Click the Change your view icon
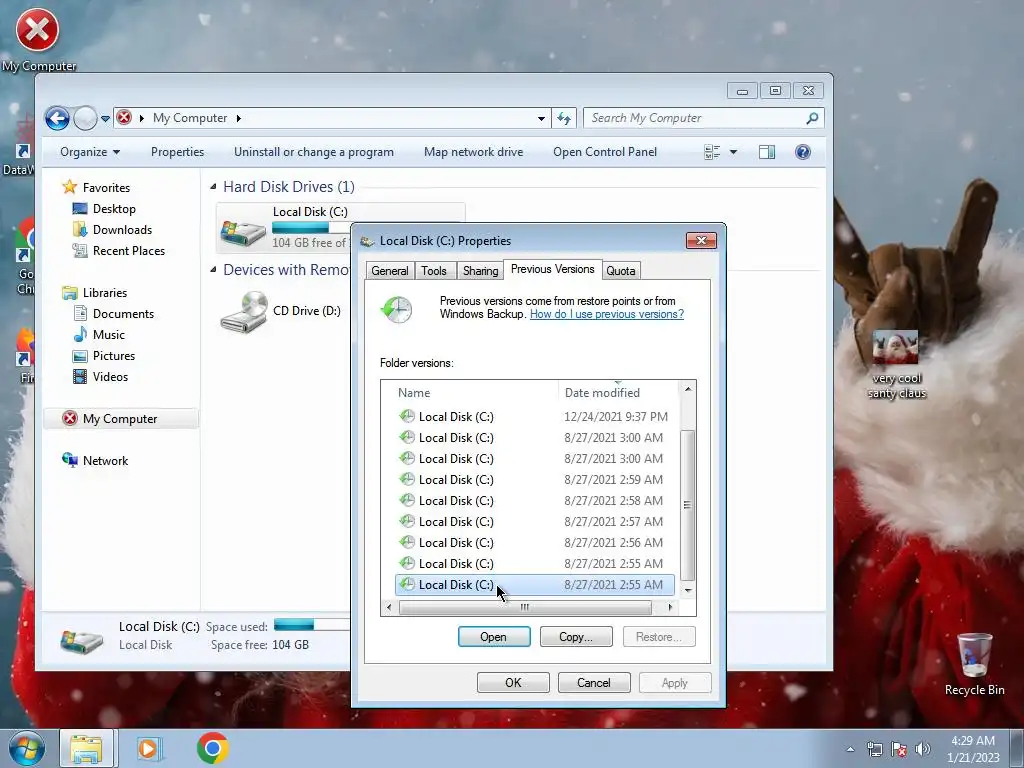The width and height of the screenshot is (1024, 768). pos(712,152)
